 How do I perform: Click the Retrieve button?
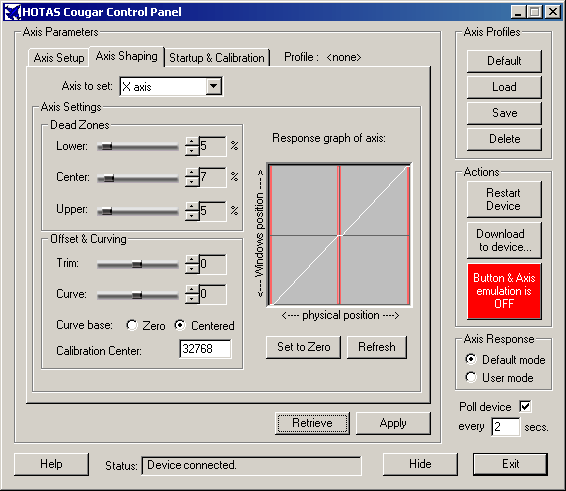312,423
